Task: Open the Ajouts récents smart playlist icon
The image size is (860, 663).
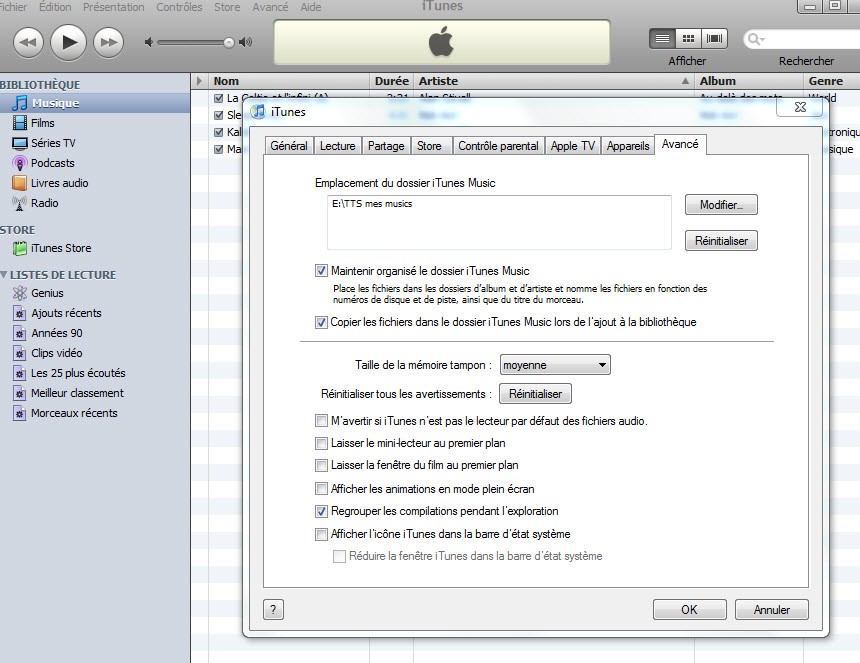Action: [x=20, y=313]
